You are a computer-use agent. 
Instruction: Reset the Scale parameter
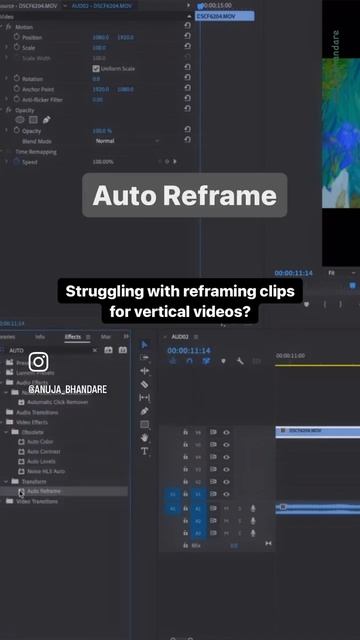pyautogui.click(x=187, y=47)
